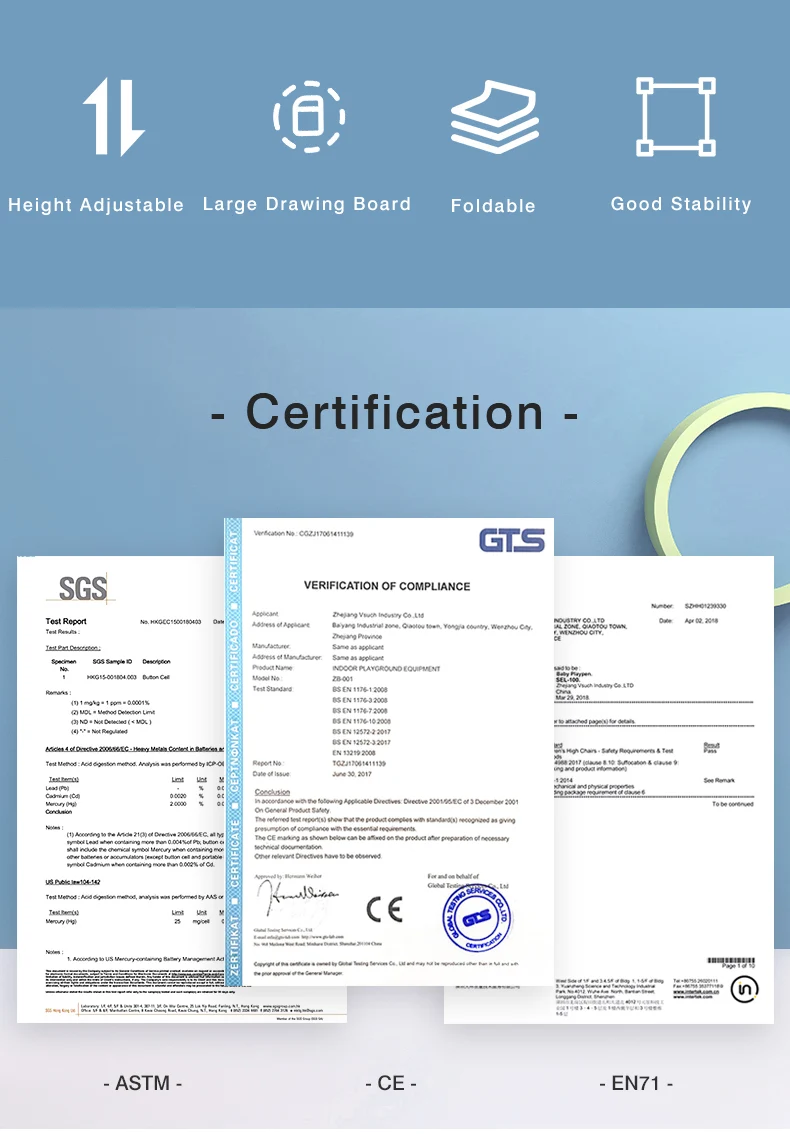Viewport: 790px width, 1134px height.
Task: Open the Intertek EN71 report document
Action: [x=664, y=789]
